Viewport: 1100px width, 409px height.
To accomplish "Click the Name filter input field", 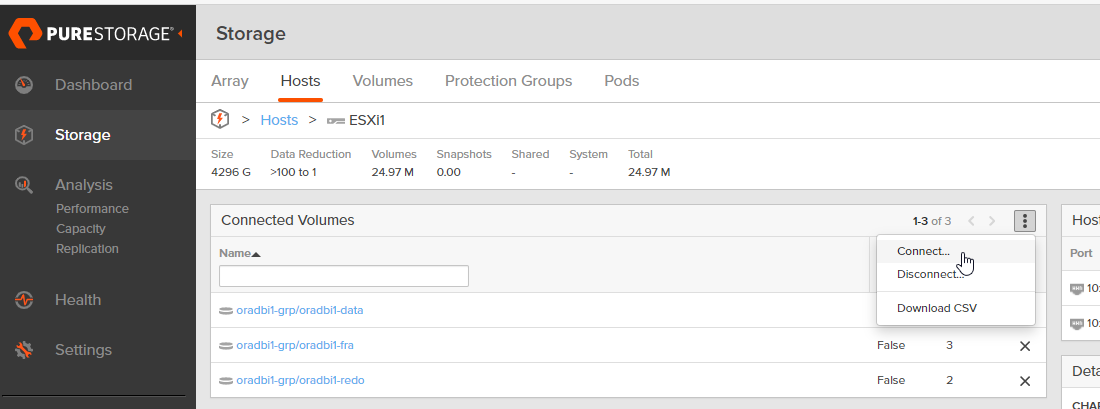I will pyautogui.click(x=344, y=276).
